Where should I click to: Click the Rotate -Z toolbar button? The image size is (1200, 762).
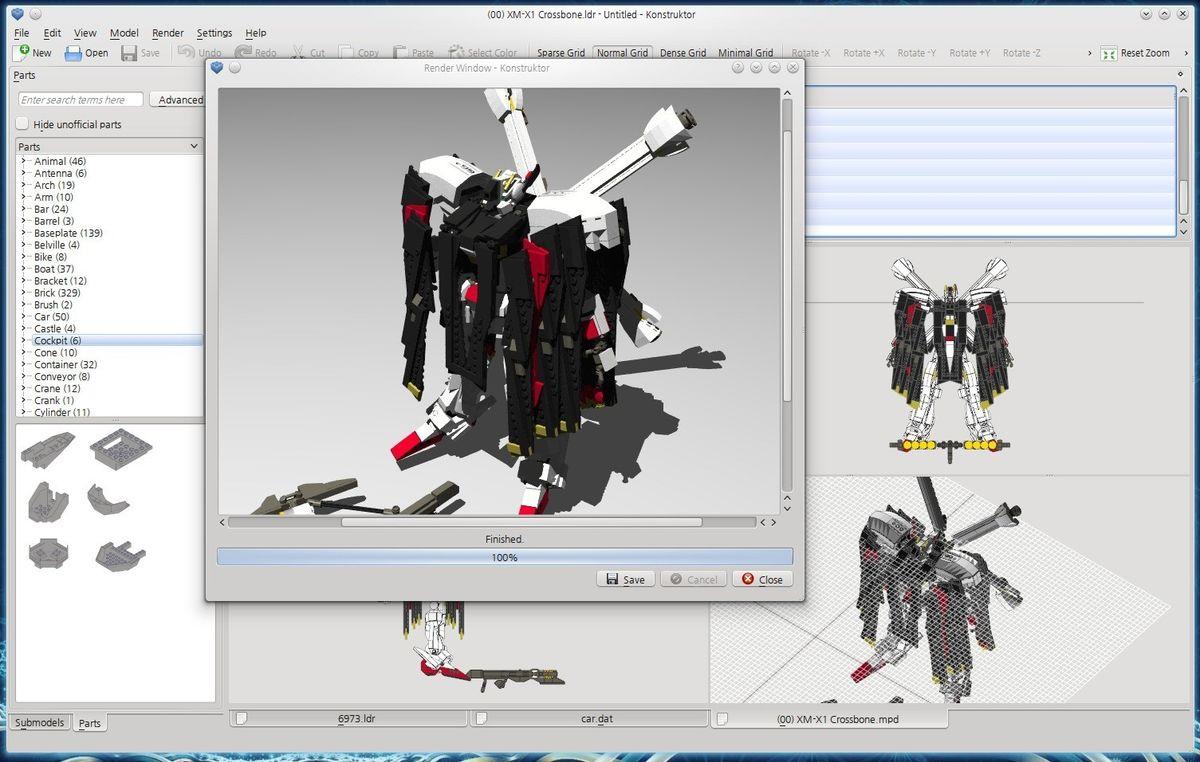[1022, 53]
